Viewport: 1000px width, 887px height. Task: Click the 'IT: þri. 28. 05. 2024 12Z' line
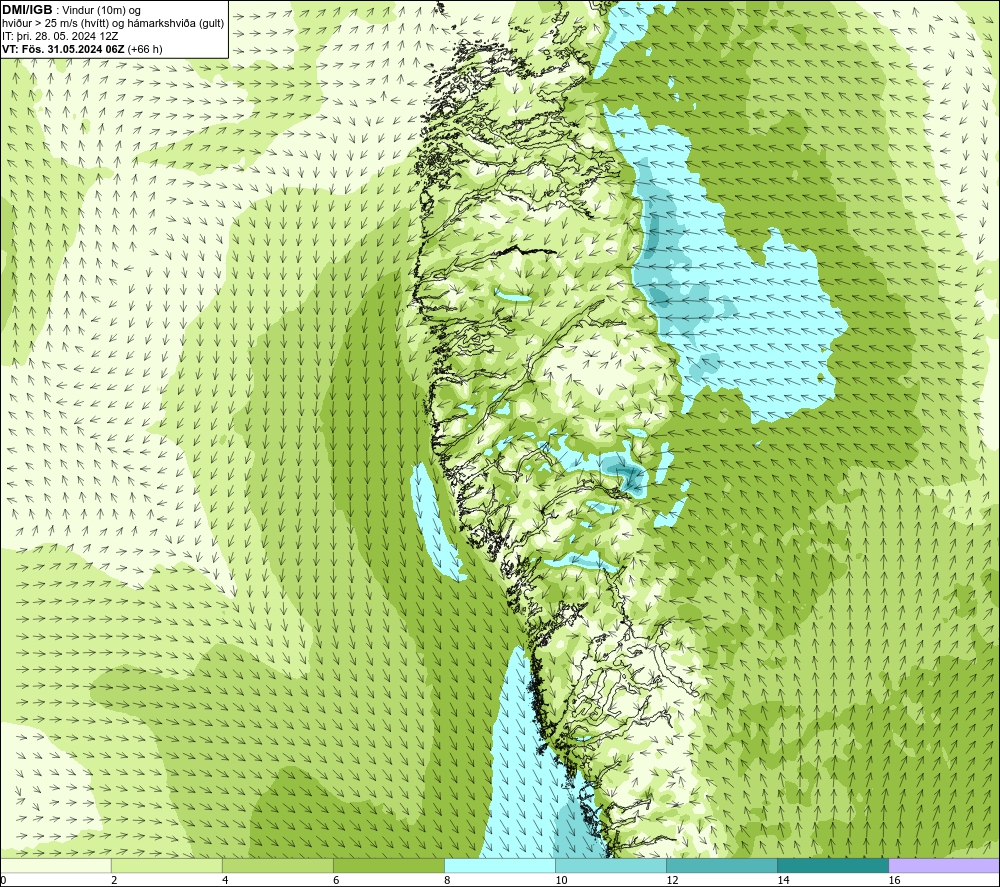(61, 36)
